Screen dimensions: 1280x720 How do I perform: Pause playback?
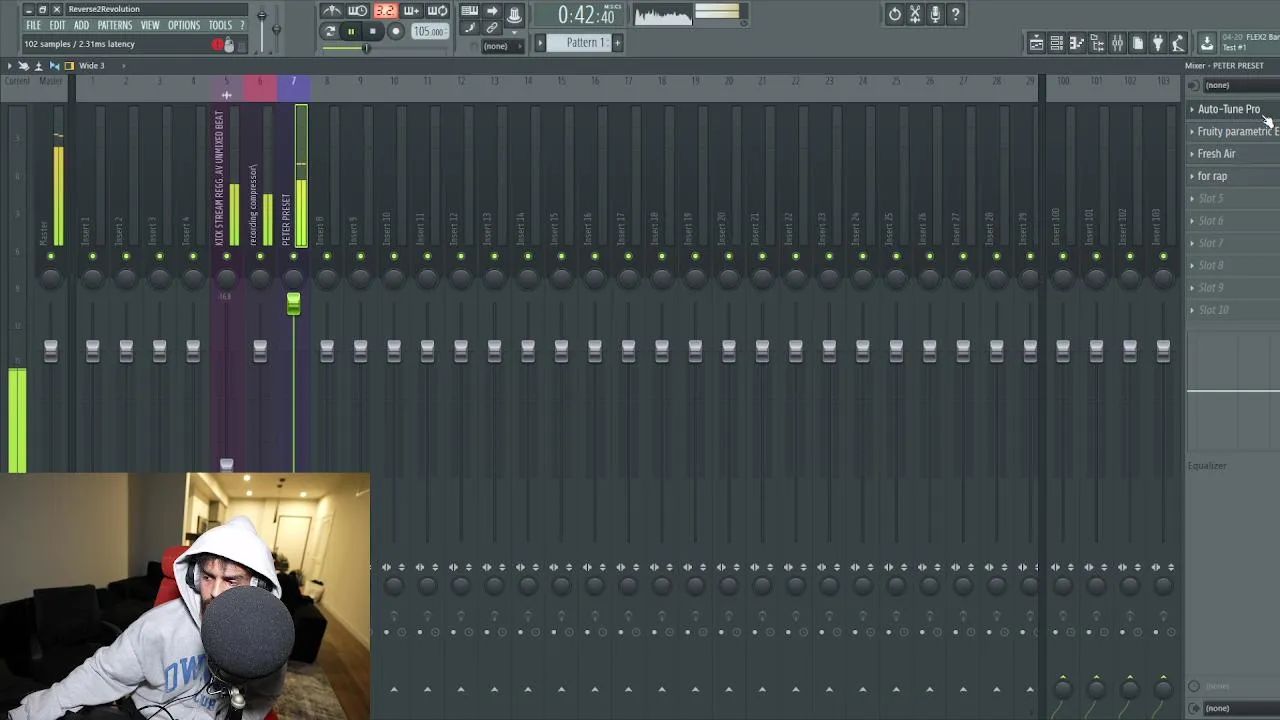point(351,31)
